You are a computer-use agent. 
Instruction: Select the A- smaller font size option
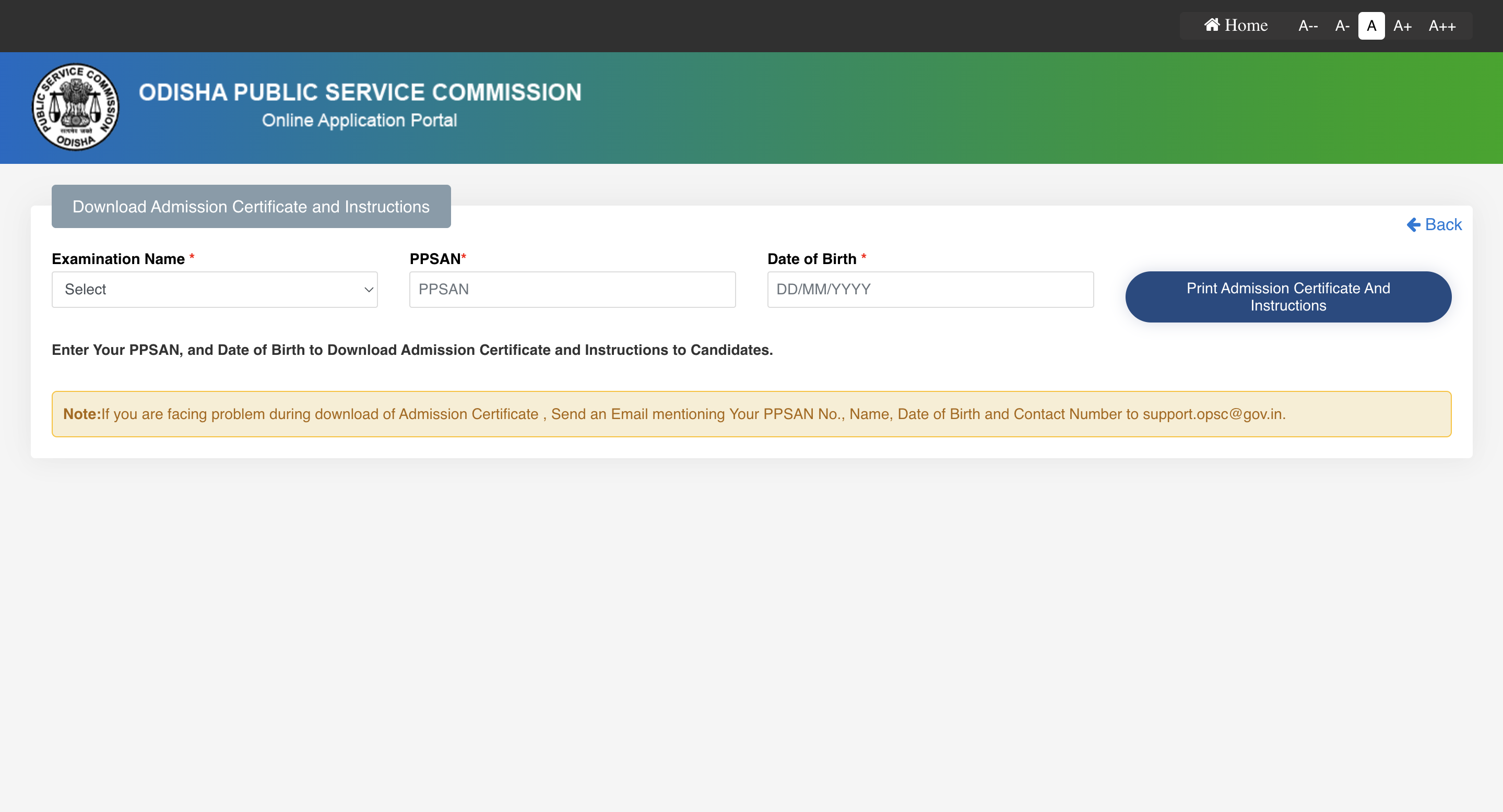pos(1342,26)
